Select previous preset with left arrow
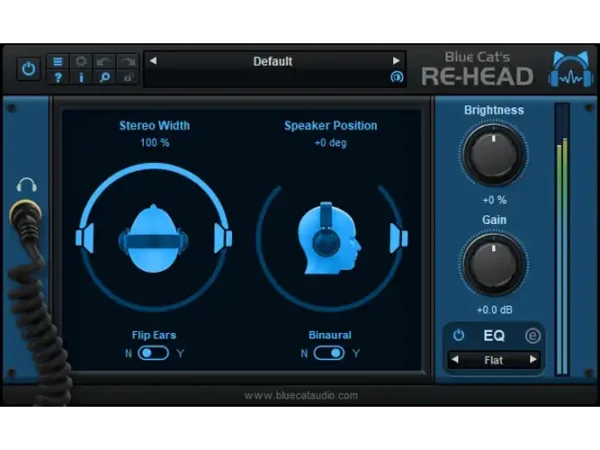Viewport: 600px width, 450px height. [x=153, y=60]
